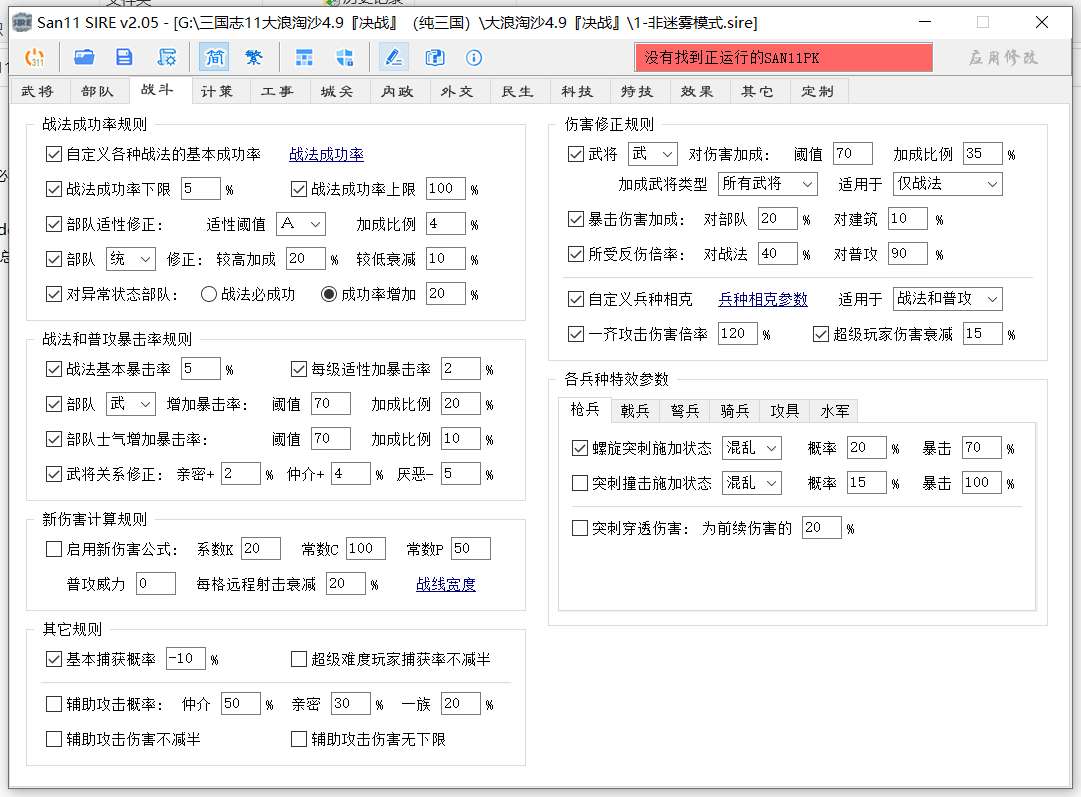Click the 基本捕获概率 input field
Screen dimensions: 1081x797
[x=186, y=658]
